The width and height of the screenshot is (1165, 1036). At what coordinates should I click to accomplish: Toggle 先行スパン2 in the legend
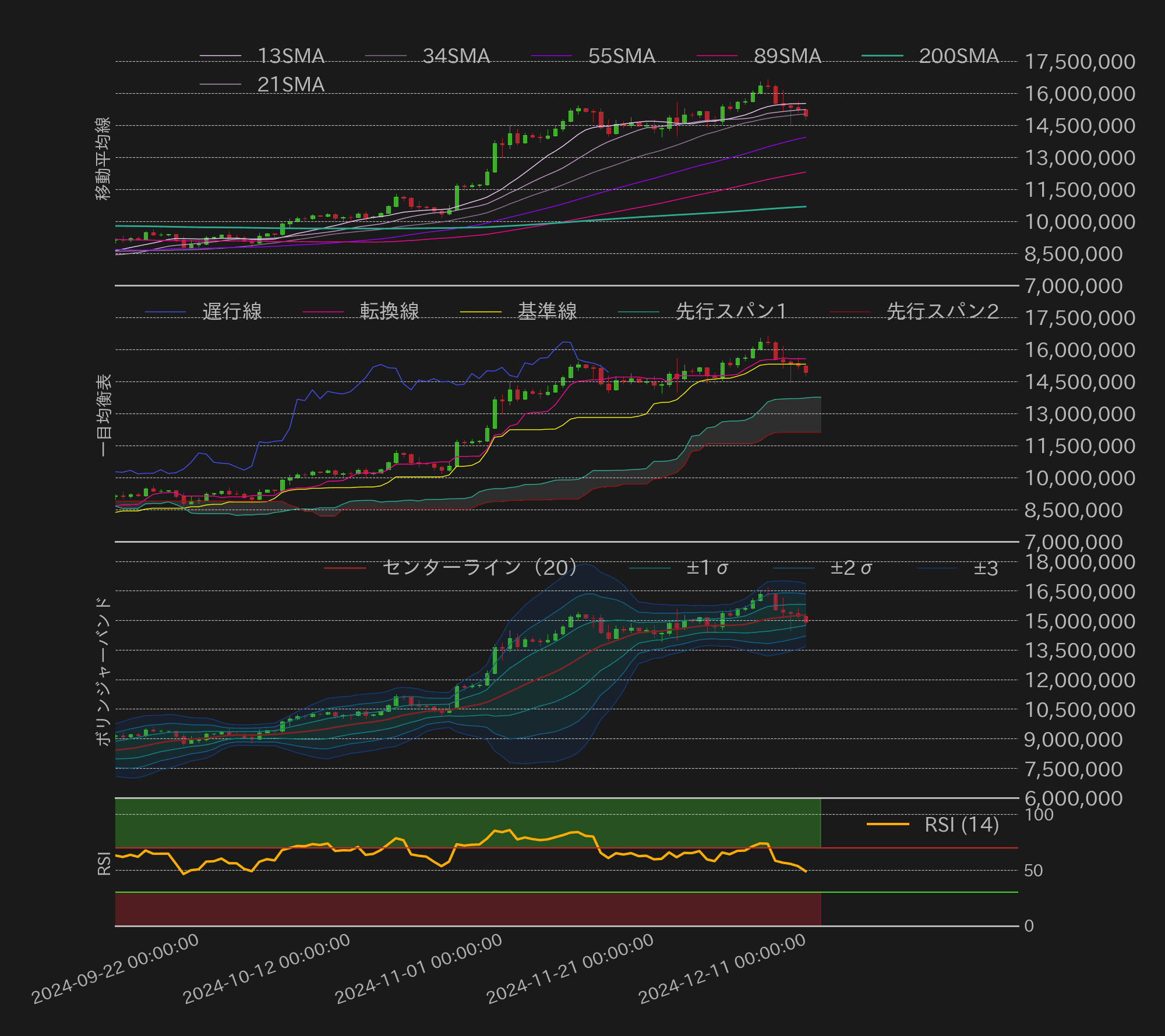(x=942, y=312)
